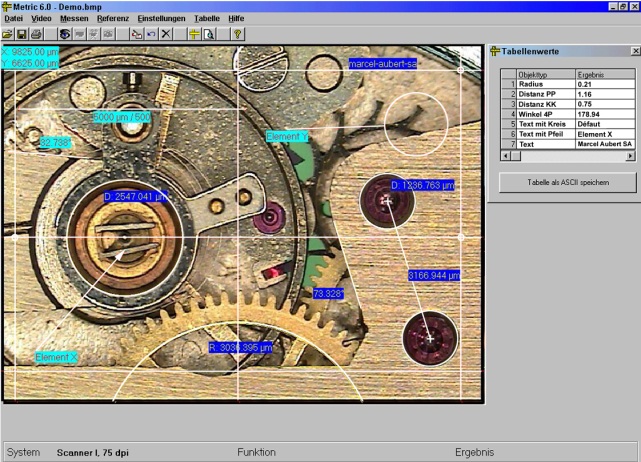The height and width of the screenshot is (462, 641).
Task: Click right arrow of table scrollbar
Action: pyautogui.click(x=630, y=154)
